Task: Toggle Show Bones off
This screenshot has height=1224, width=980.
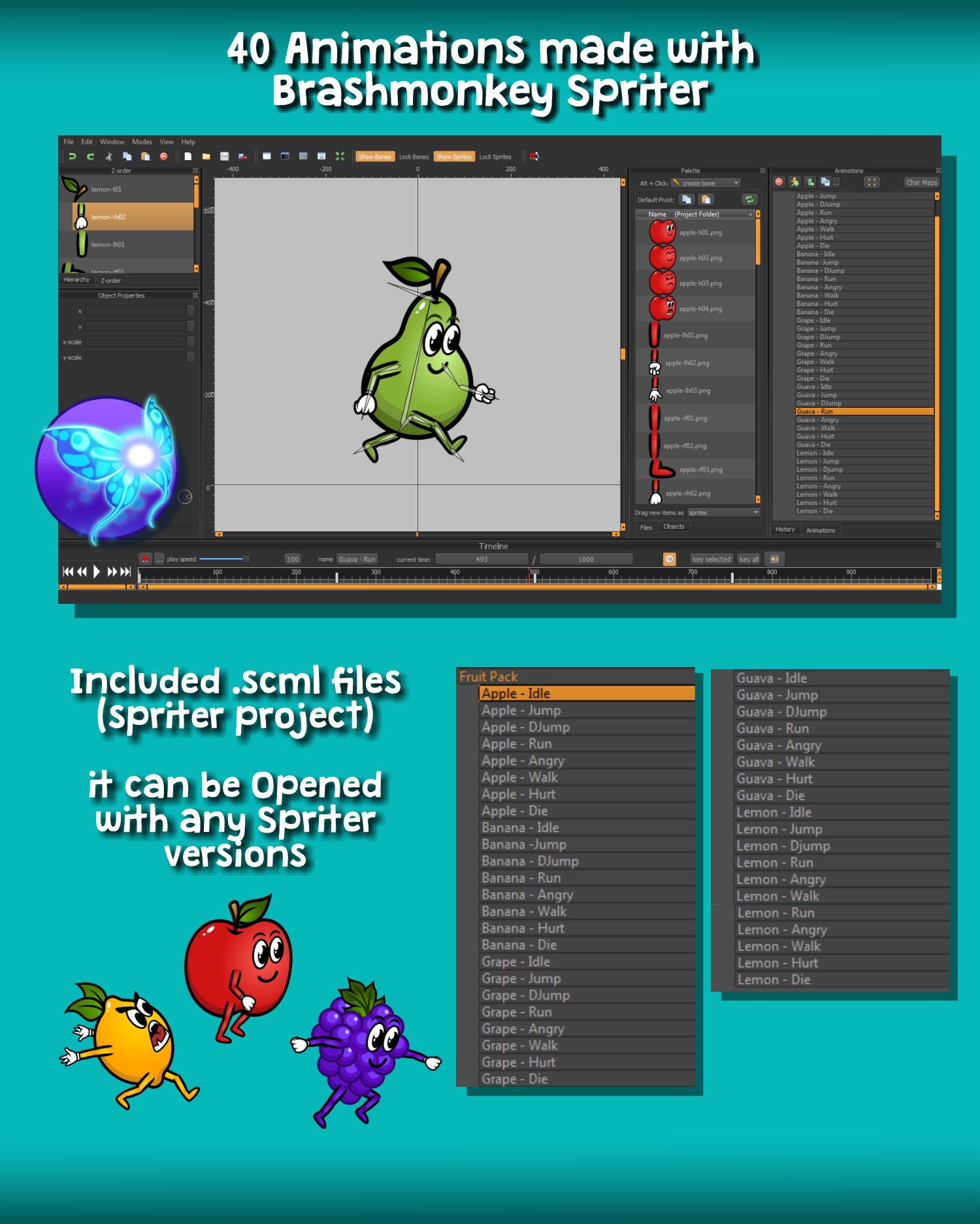Action: pyautogui.click(x=375, y=157)
